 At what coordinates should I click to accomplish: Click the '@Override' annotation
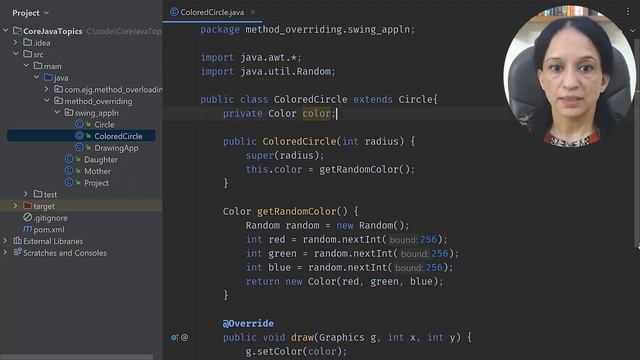point(248,324)
